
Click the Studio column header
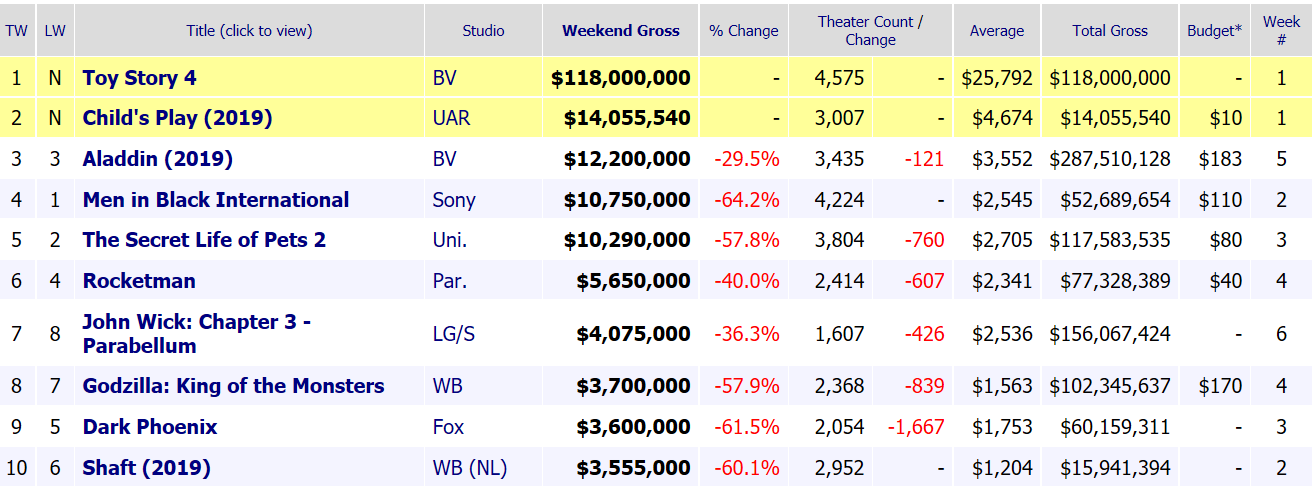483,31
